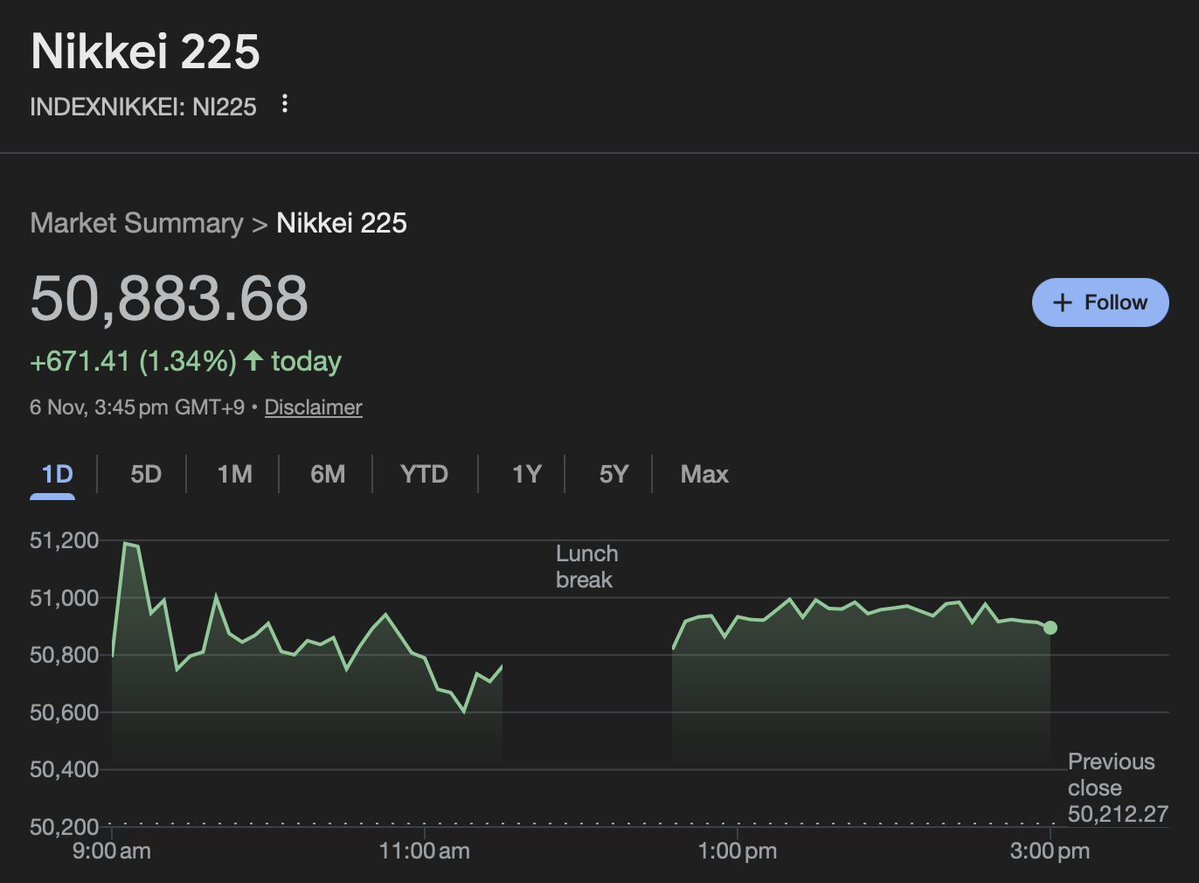Click the plus icon on Follow

point(1063,302)
